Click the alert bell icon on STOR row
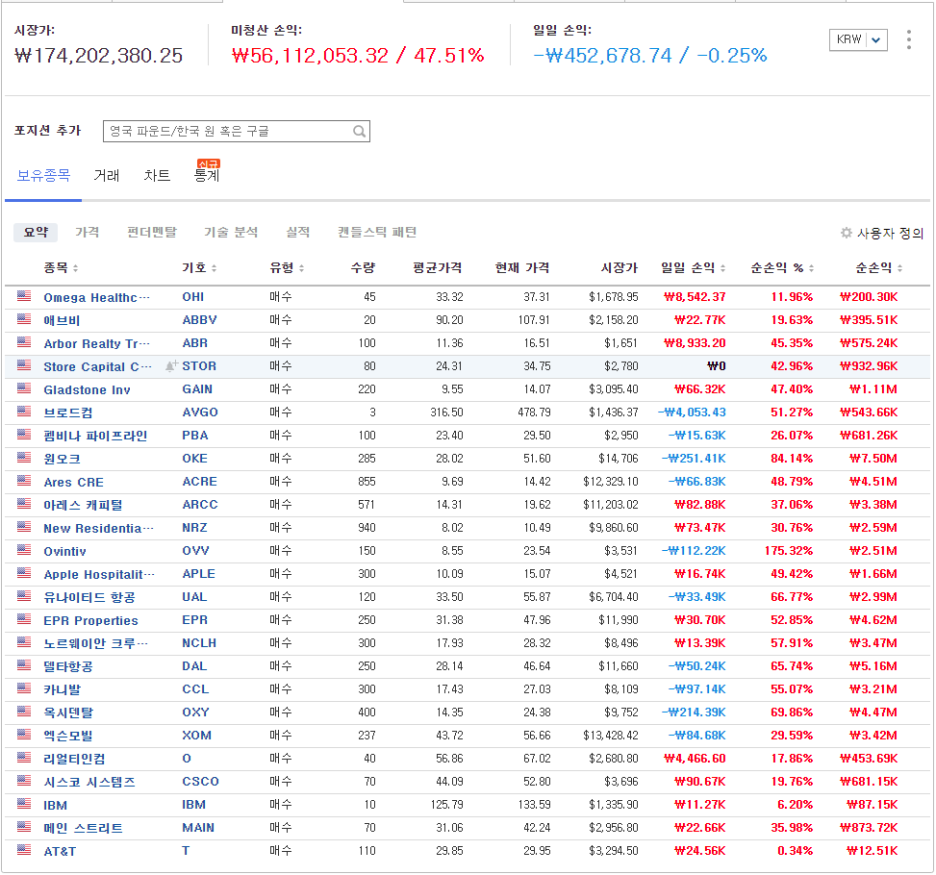This screenshot has height=875, width=936. [171, 366]
